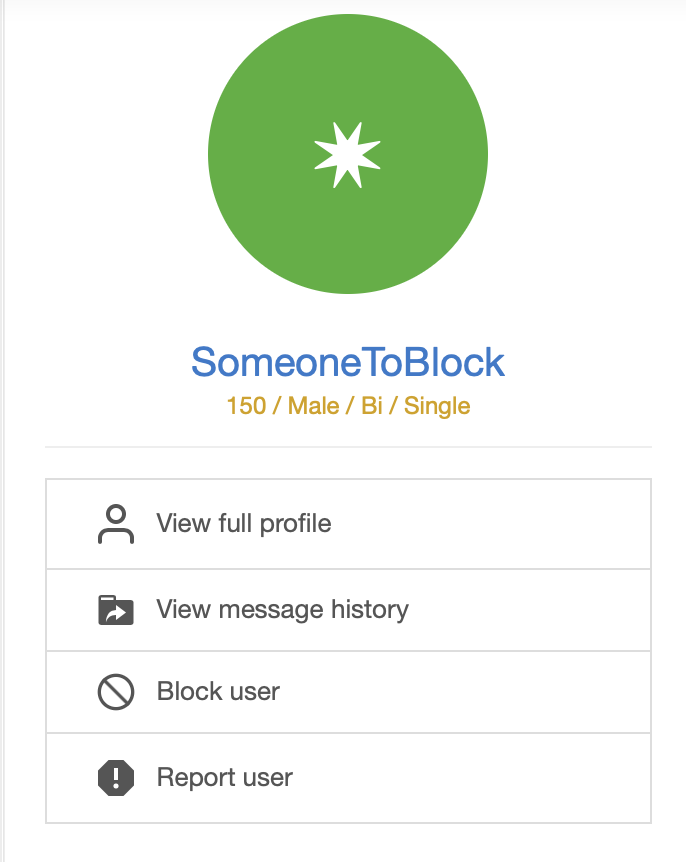This screenshot has height=862, width=686.
Task: Click the octagon exclamation icon beside Report user
Action: point(116,778)
